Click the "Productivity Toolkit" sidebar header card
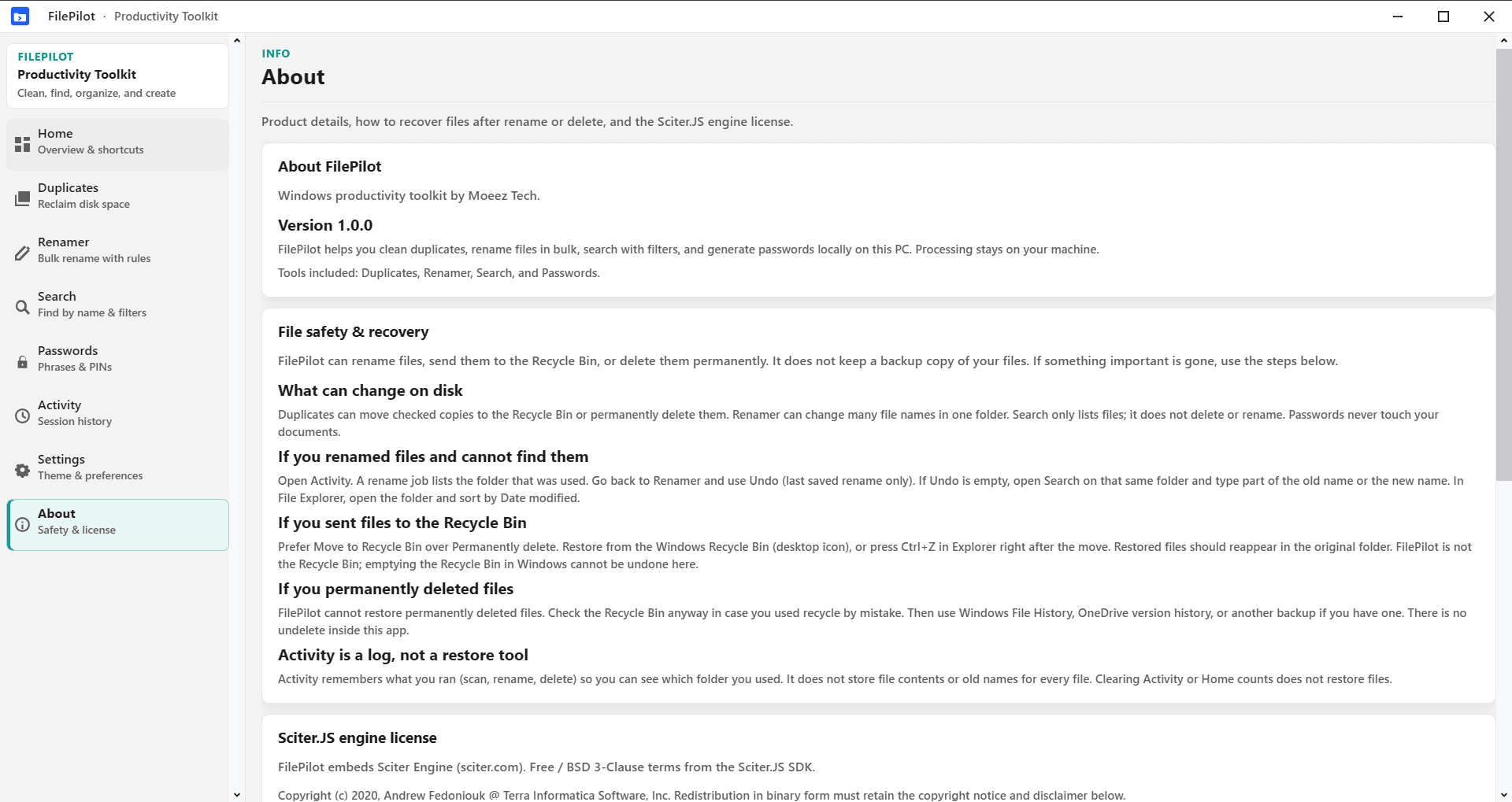1512x802 pixels. coord(118,76)
